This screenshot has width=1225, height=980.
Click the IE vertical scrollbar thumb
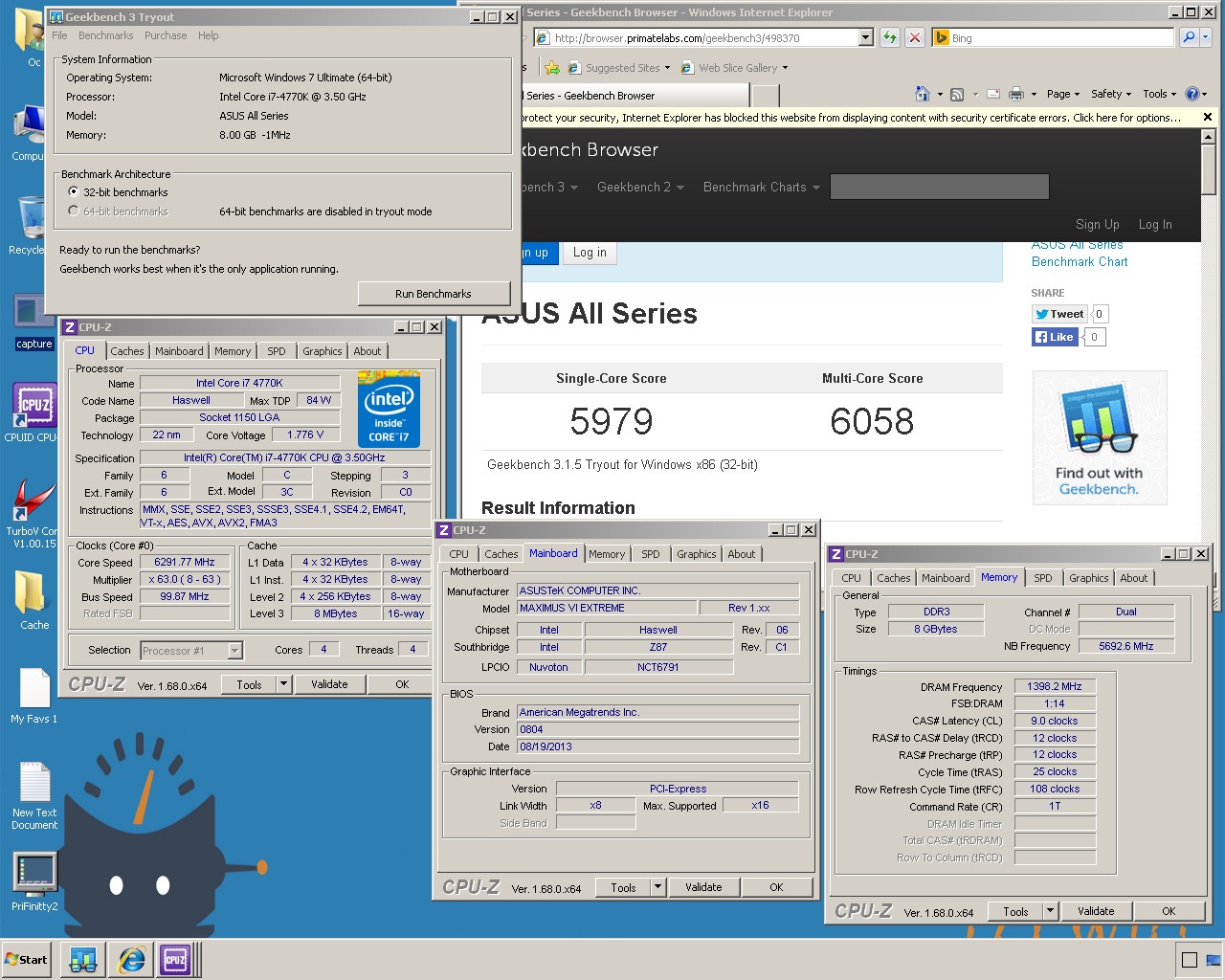[x=1208, y=167]
